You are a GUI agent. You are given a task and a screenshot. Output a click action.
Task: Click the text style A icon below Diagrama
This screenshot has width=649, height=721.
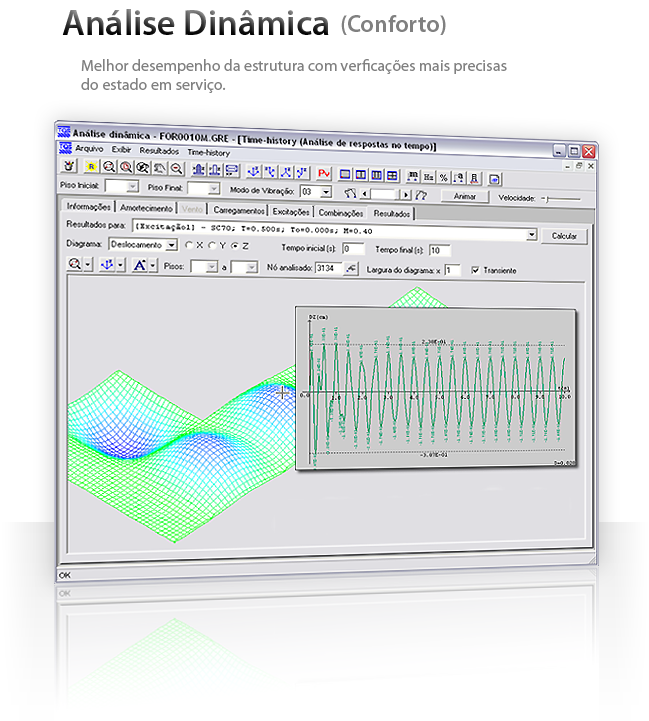tap(139, 265)
